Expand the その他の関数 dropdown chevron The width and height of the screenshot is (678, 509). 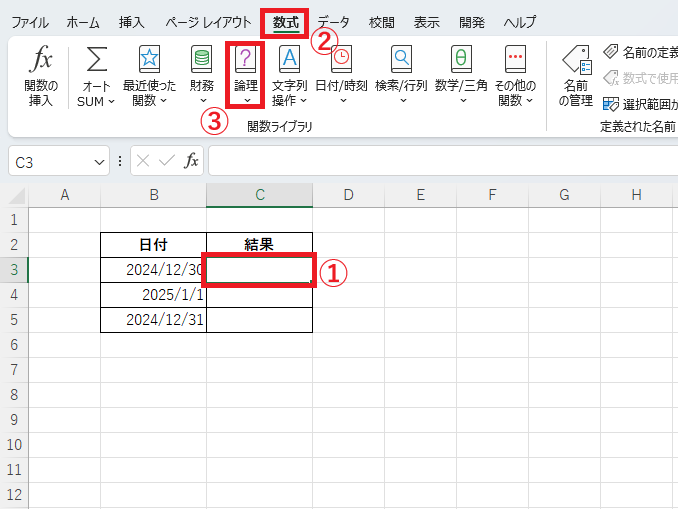pos(530,101)
